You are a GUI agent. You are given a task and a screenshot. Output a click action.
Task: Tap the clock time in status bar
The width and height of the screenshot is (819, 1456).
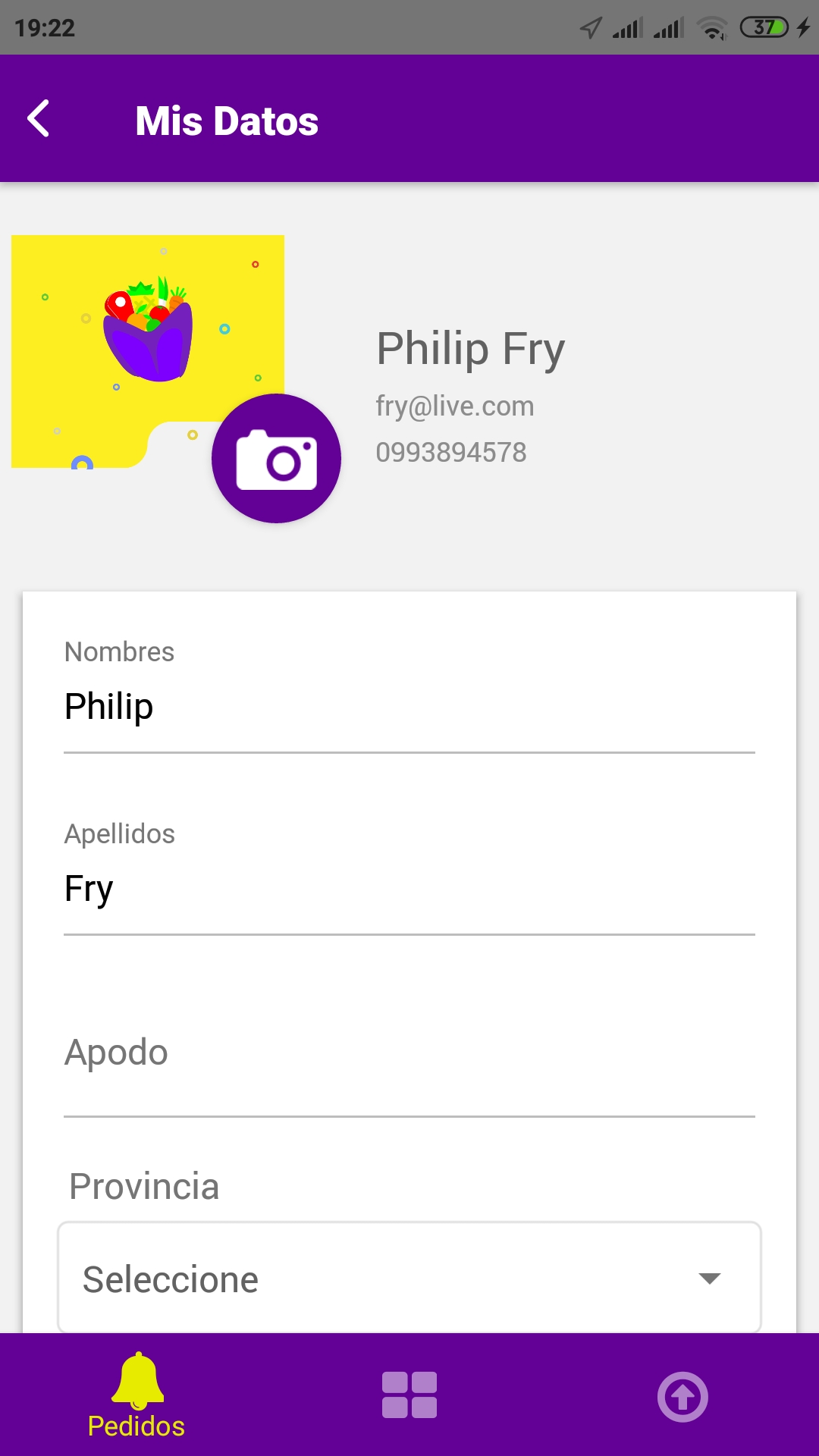(x=45, y=28)
